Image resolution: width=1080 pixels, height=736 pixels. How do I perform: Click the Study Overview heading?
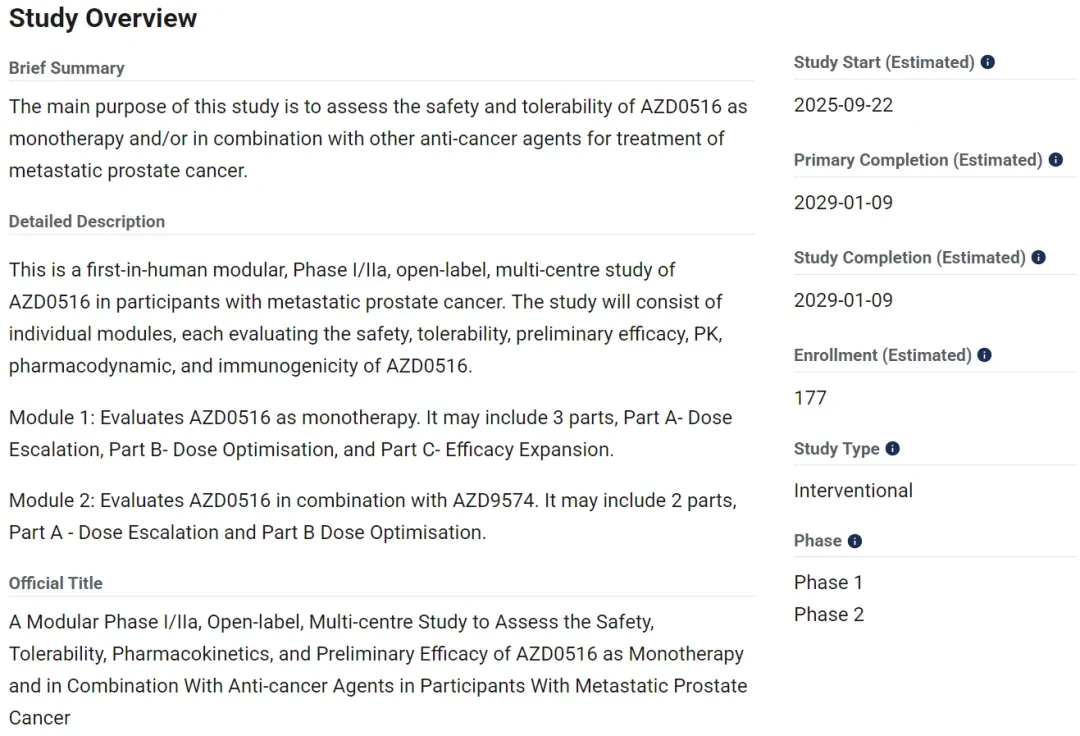click(x=103, y=19)
